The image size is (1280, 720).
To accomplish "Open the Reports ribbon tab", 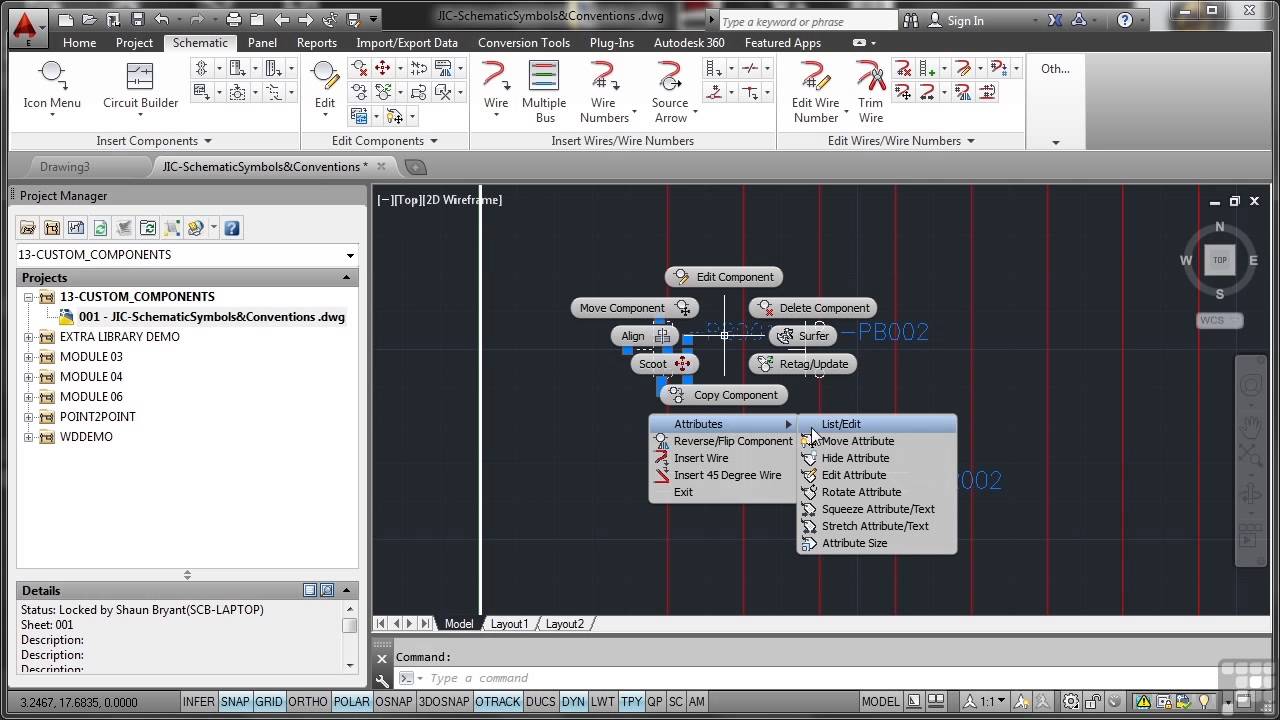I will tap(316, 43).
